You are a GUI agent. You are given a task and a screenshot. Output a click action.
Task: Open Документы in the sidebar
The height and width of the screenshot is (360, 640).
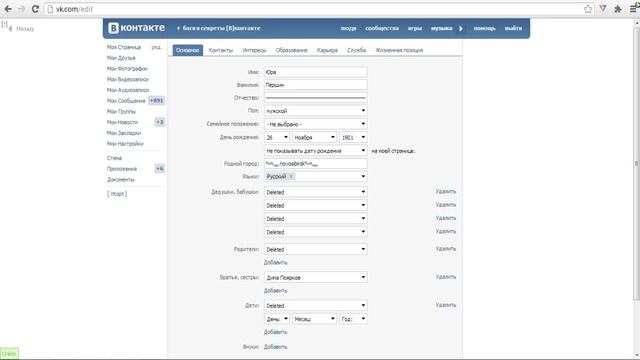(121, 180)
